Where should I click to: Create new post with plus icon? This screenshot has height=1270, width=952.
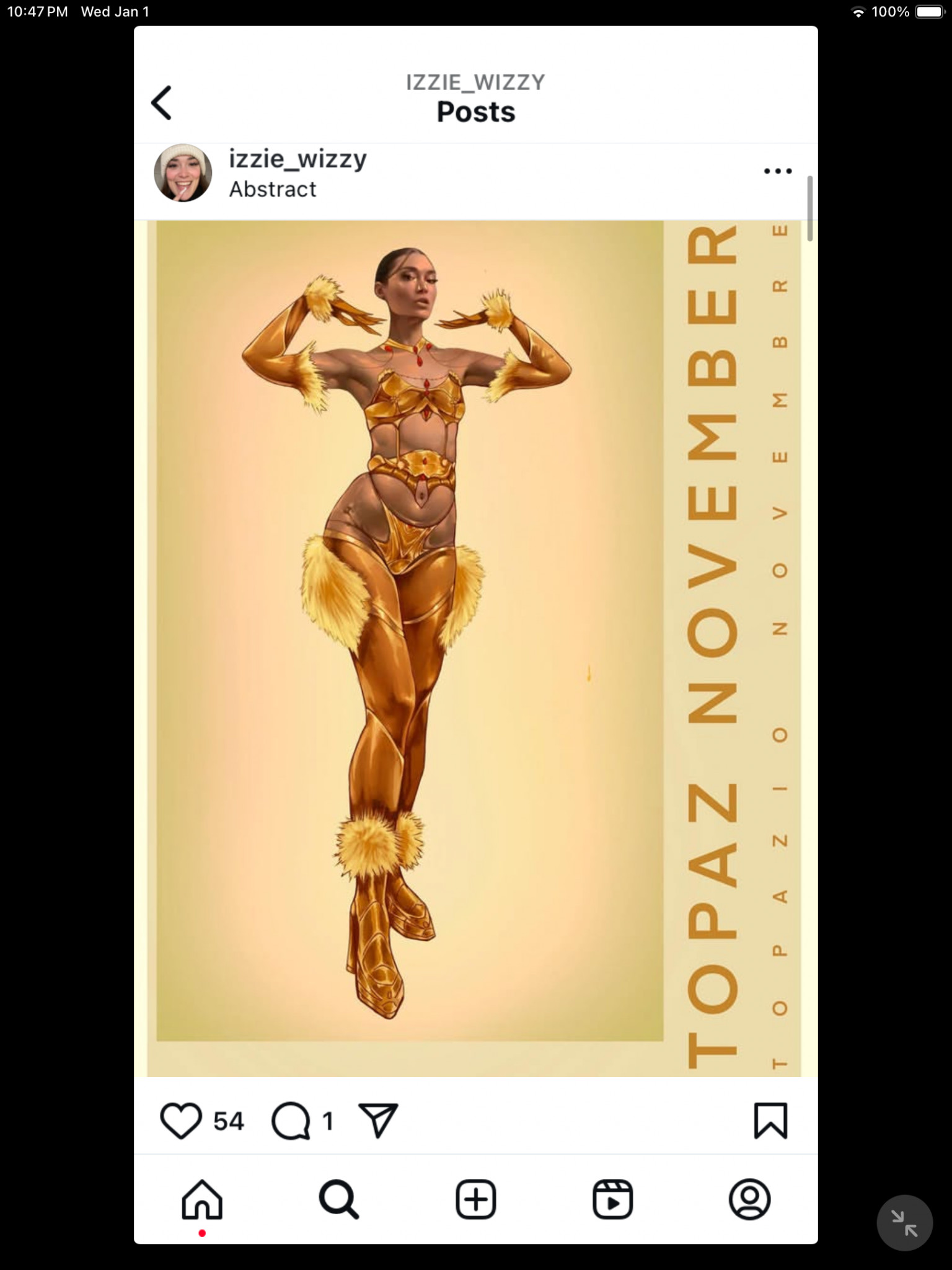point(476,1199)
